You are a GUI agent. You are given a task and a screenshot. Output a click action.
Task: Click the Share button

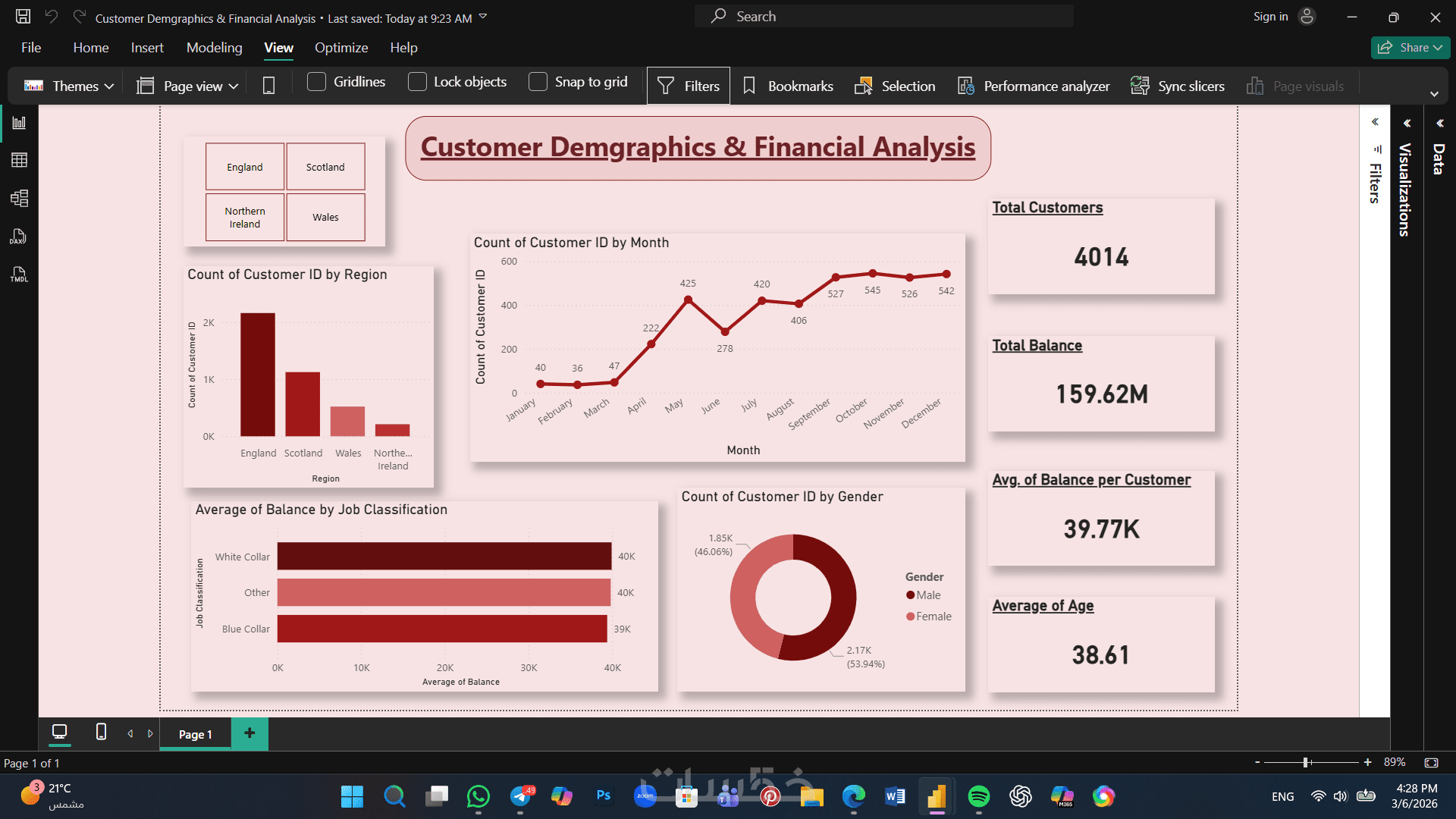(x=1410, y=48)
